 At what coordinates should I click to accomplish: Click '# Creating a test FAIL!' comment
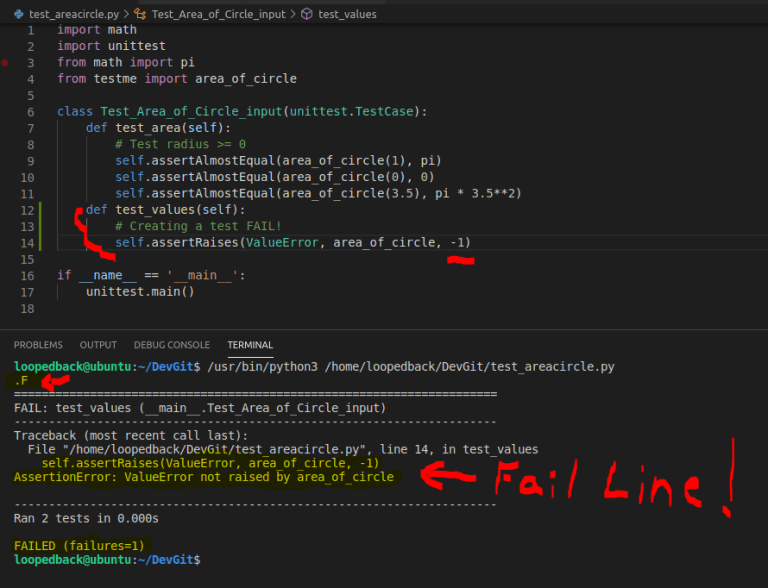(198, 226)
